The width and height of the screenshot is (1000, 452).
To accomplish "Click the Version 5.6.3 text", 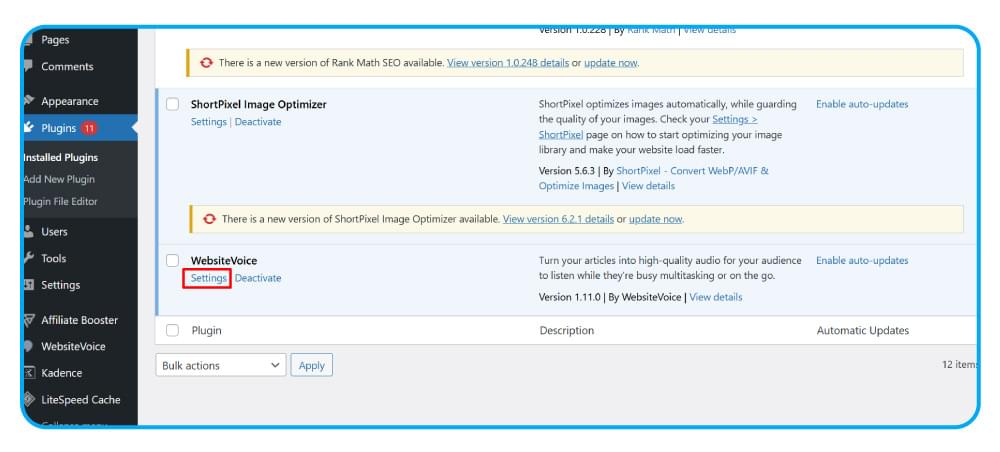I will pyautogui.click(x=567, y=171).
